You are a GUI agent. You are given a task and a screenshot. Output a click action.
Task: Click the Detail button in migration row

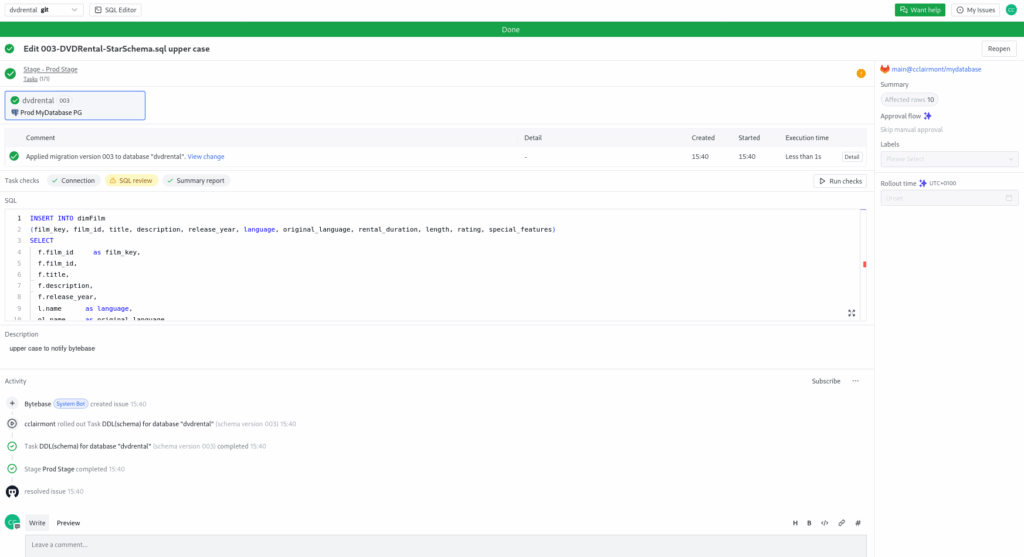(x=852, y=157)
